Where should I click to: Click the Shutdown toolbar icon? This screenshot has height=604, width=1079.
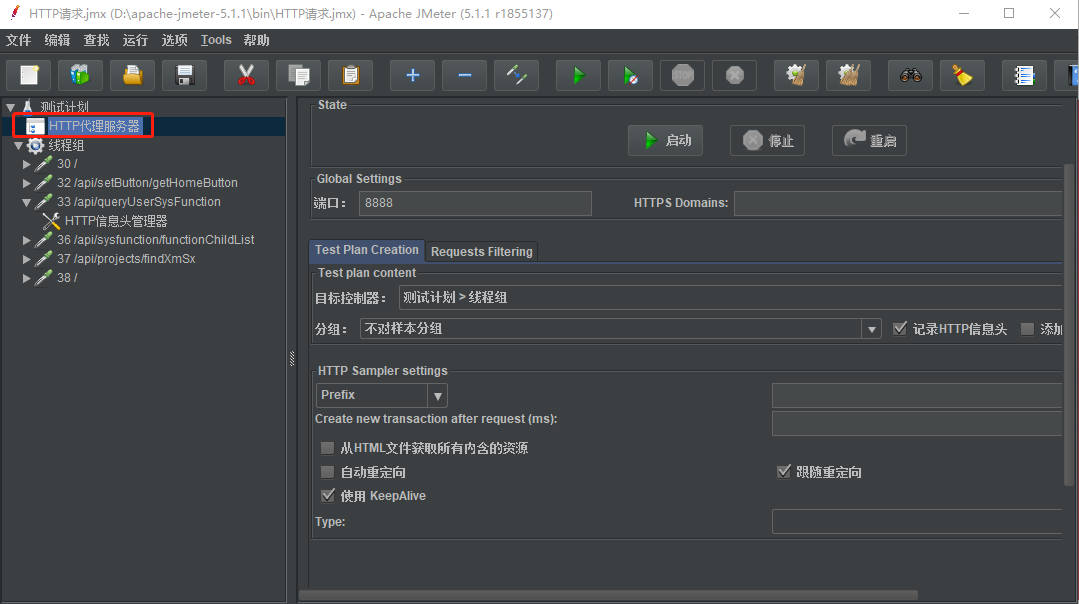(734, 75)
